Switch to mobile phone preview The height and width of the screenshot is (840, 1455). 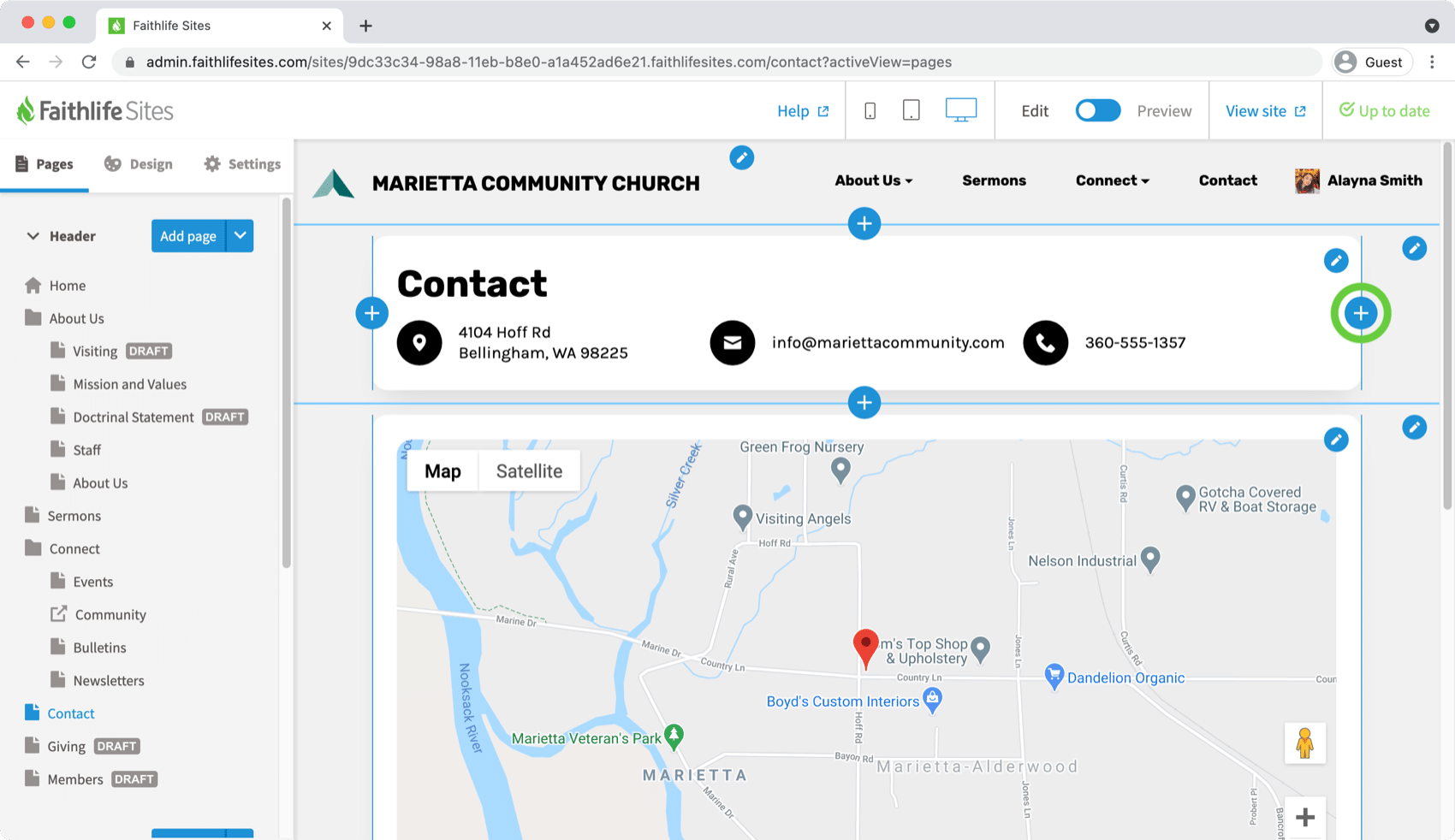click(870, 109)
